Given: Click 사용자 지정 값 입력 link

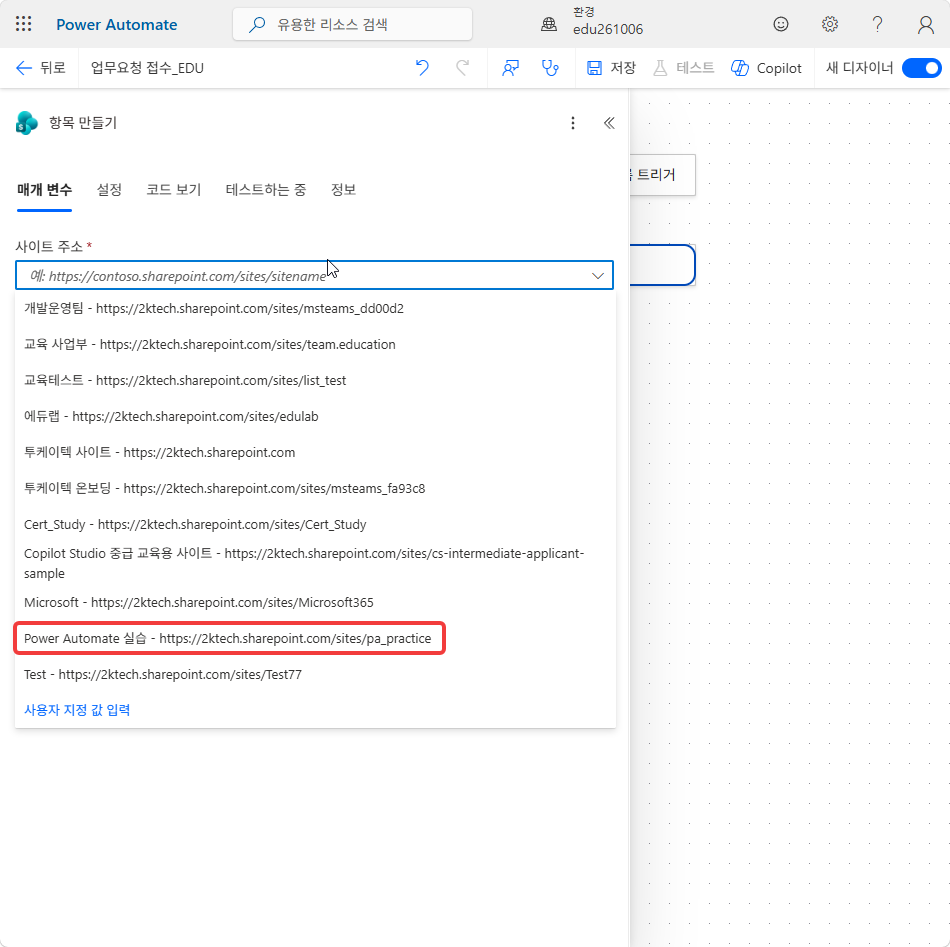Looking at the screenshot, I should pyautogui.click(x=77, y=709).
